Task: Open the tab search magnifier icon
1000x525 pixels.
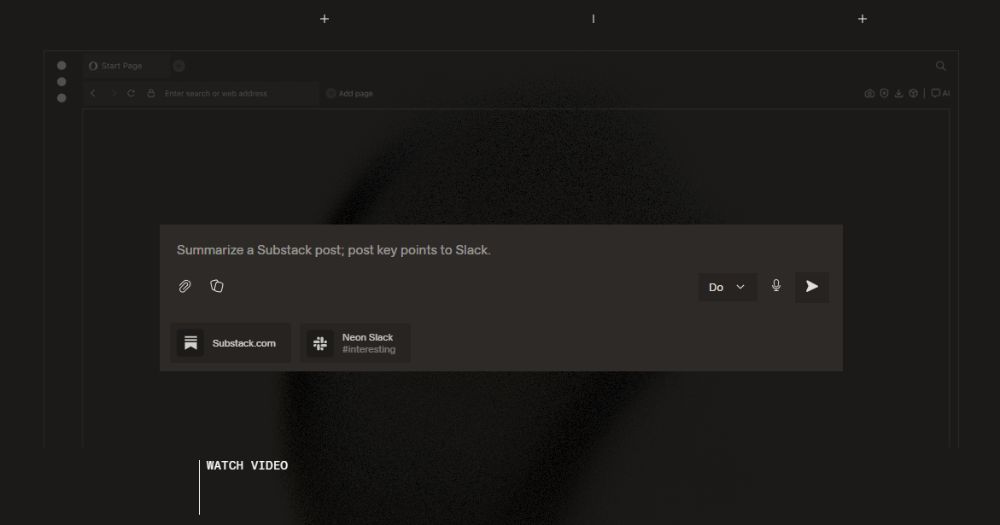Action: click(x=941, y=66)
